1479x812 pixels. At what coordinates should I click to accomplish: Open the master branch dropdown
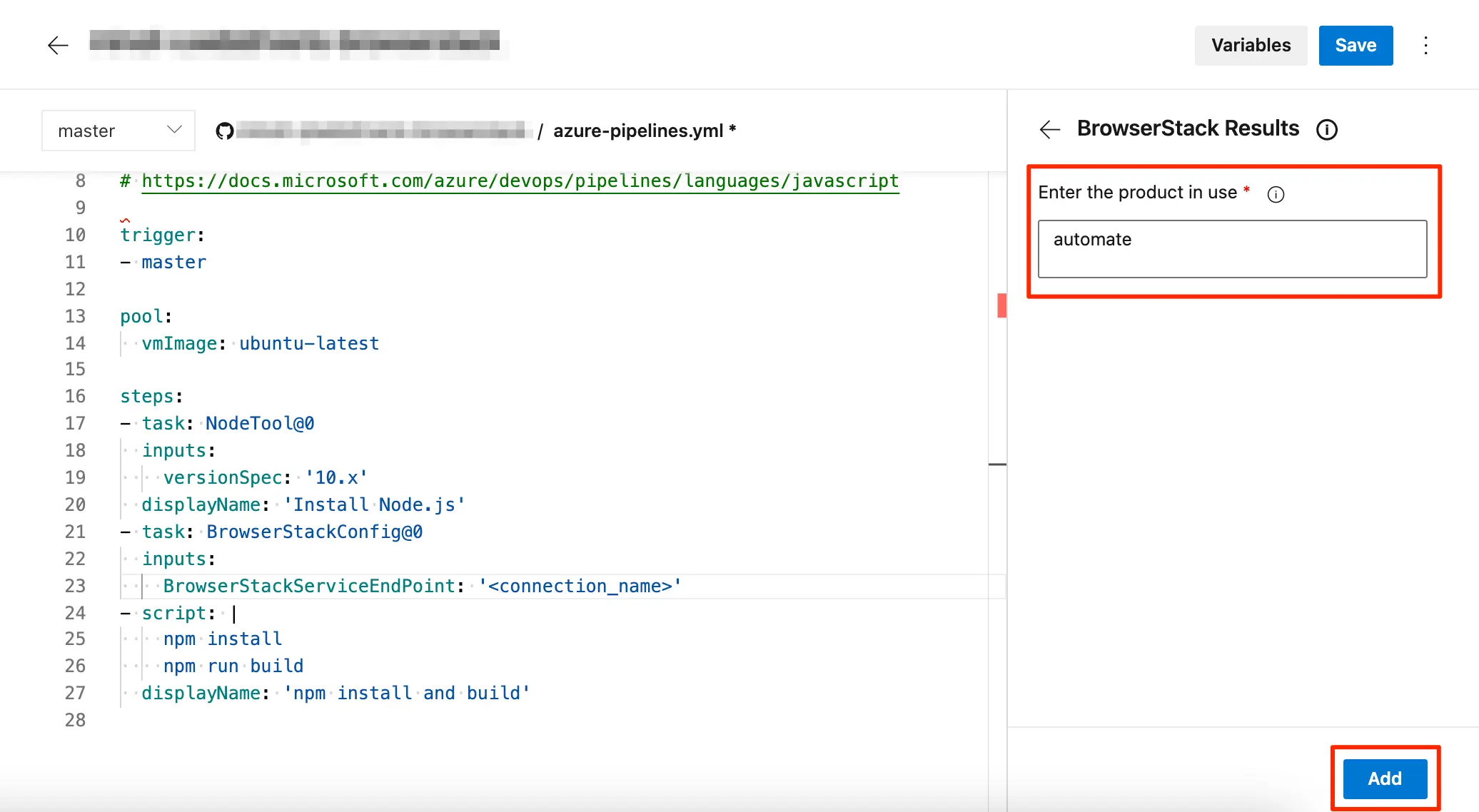tap(118, 131)
